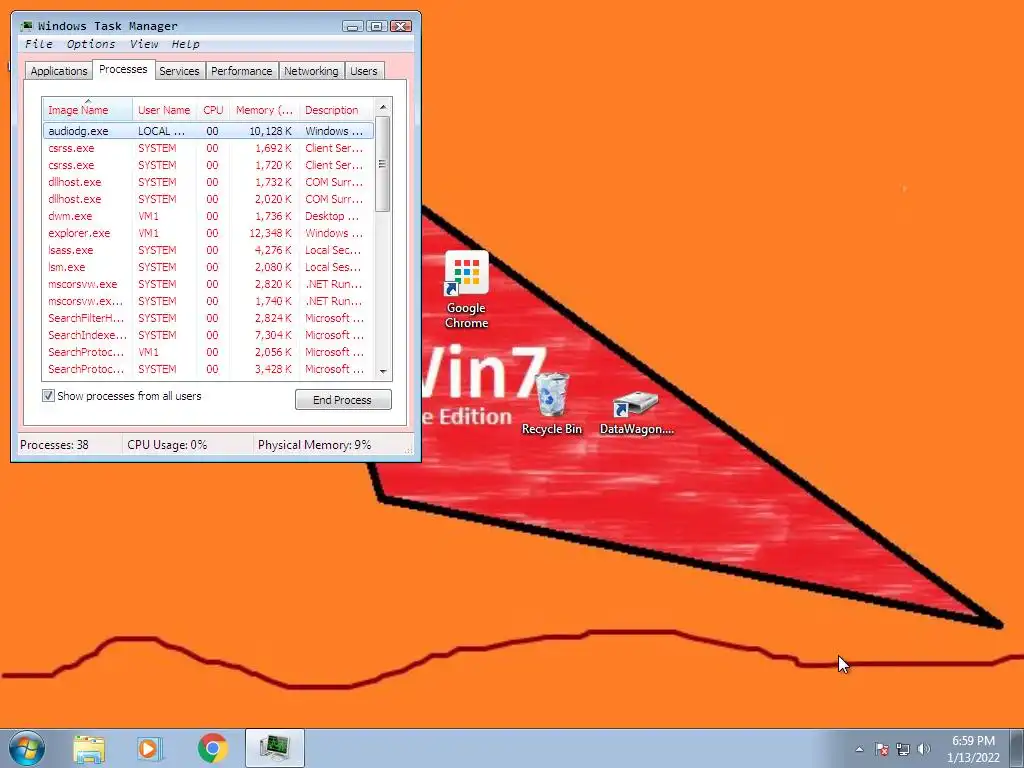
Task: Open the Help menu
Action: click(185, 44)
